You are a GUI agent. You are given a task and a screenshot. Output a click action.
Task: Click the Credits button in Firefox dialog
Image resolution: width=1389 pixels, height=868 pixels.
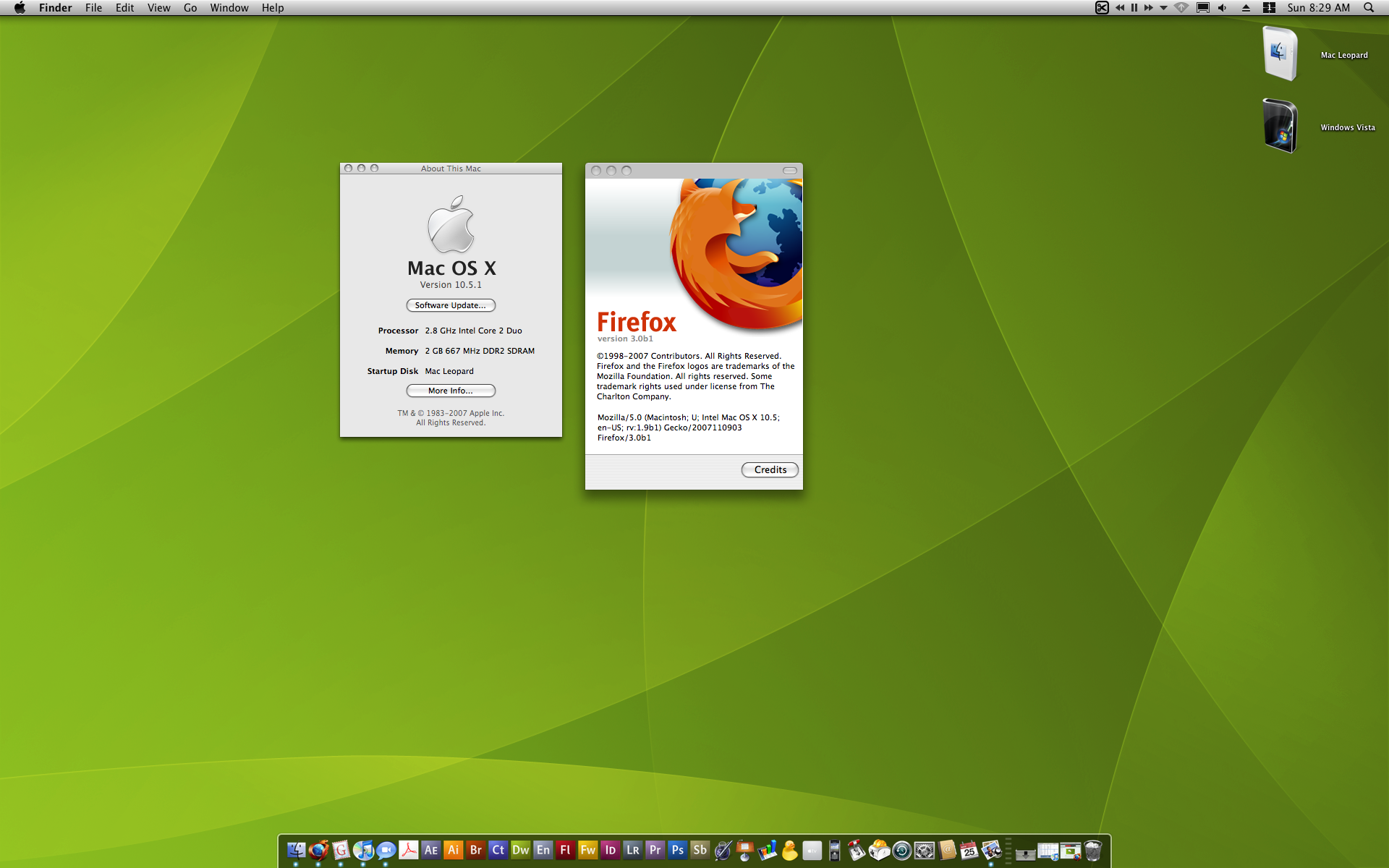coord(769,469)
